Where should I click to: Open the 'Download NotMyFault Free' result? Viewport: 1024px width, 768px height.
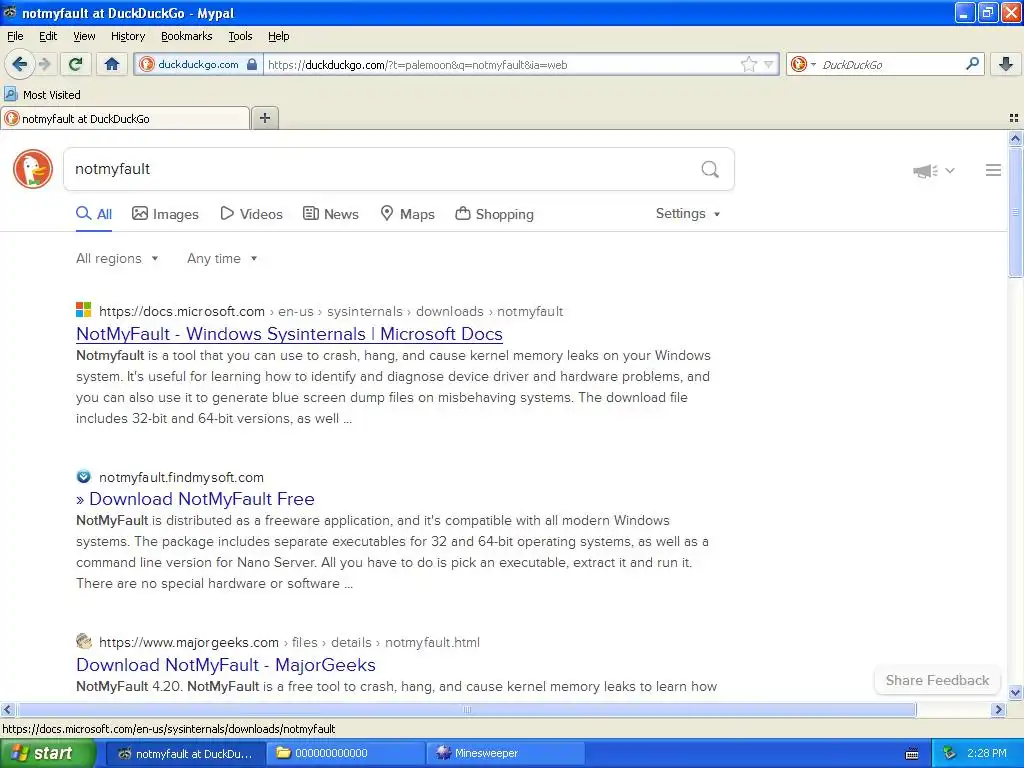click(x=195, y=499)
